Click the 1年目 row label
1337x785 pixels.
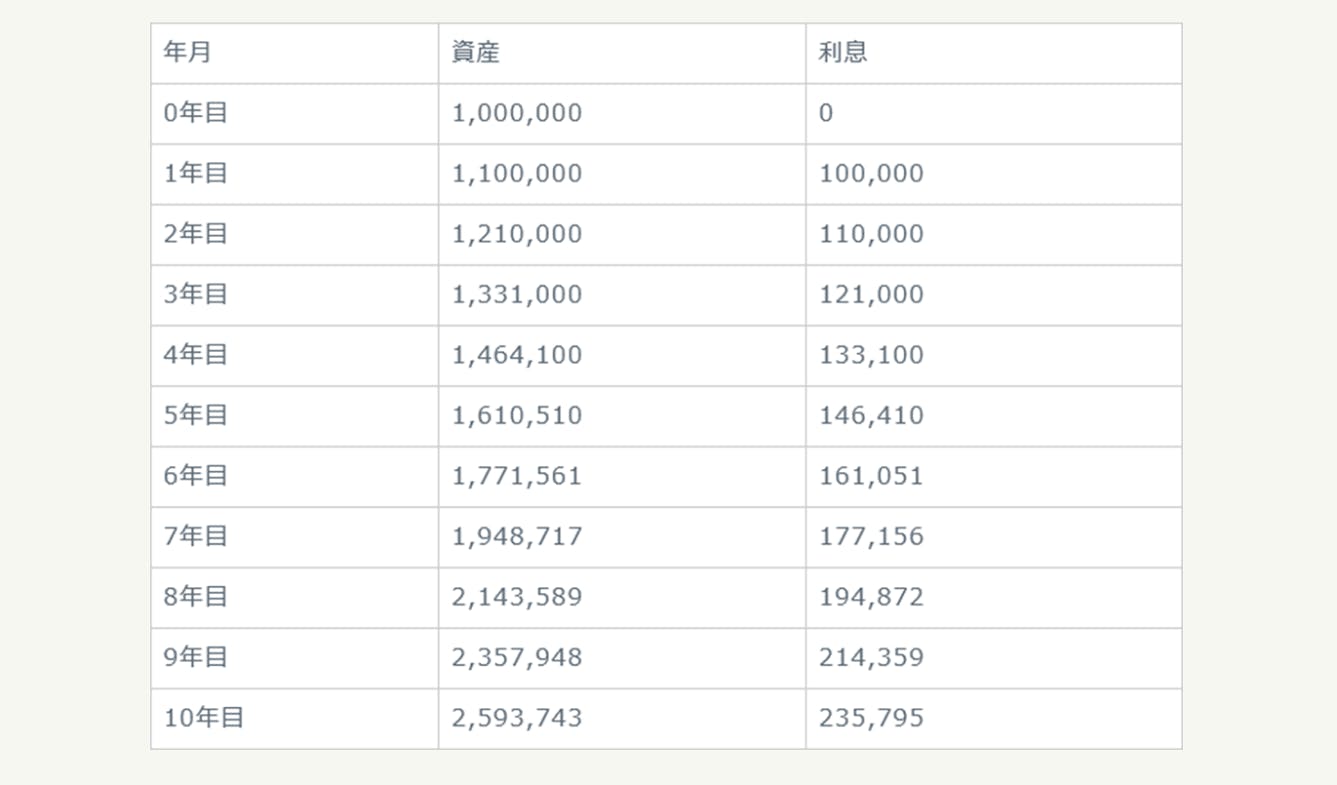[x=196, y=174]
